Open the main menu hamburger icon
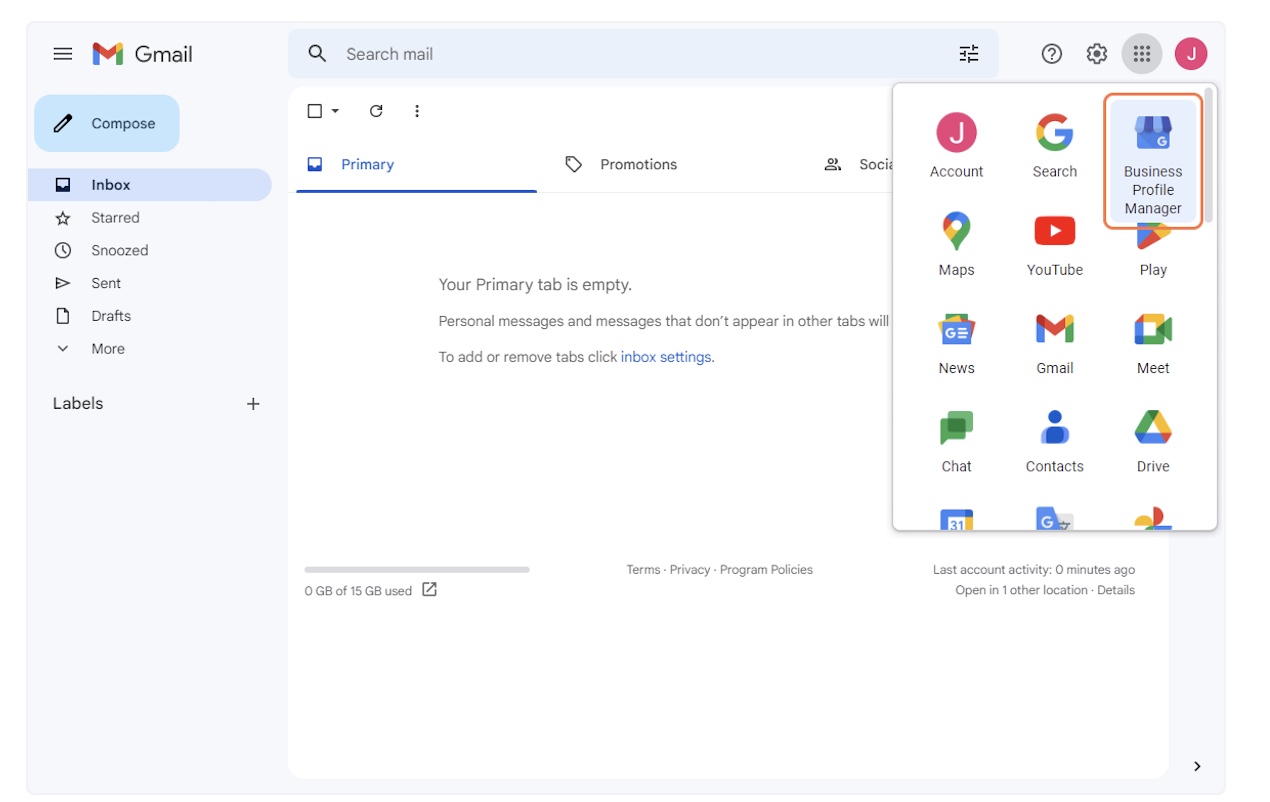The width and height of the screenshot is (1270, 802). (x=63, y=54)
